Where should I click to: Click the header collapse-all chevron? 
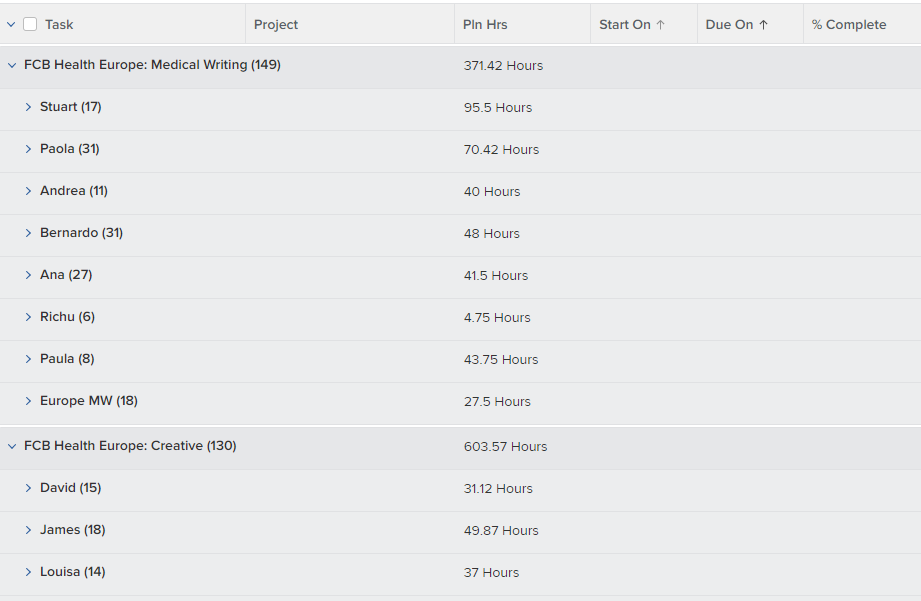click(12, 24)
